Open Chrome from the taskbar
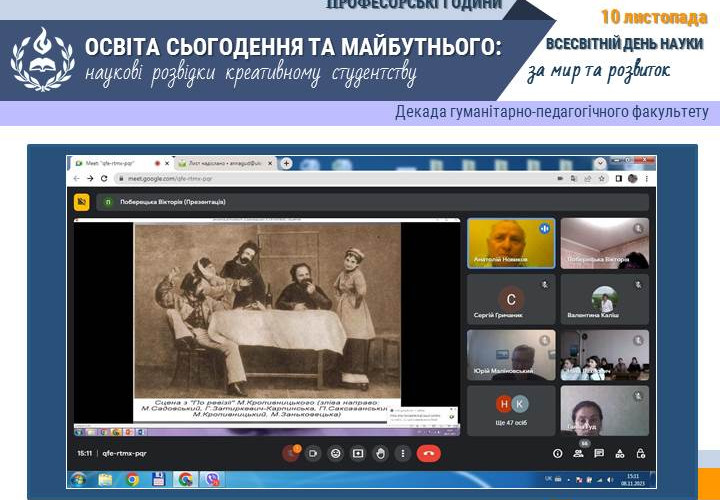The image size is (720, 500). (x=132, y=479)
